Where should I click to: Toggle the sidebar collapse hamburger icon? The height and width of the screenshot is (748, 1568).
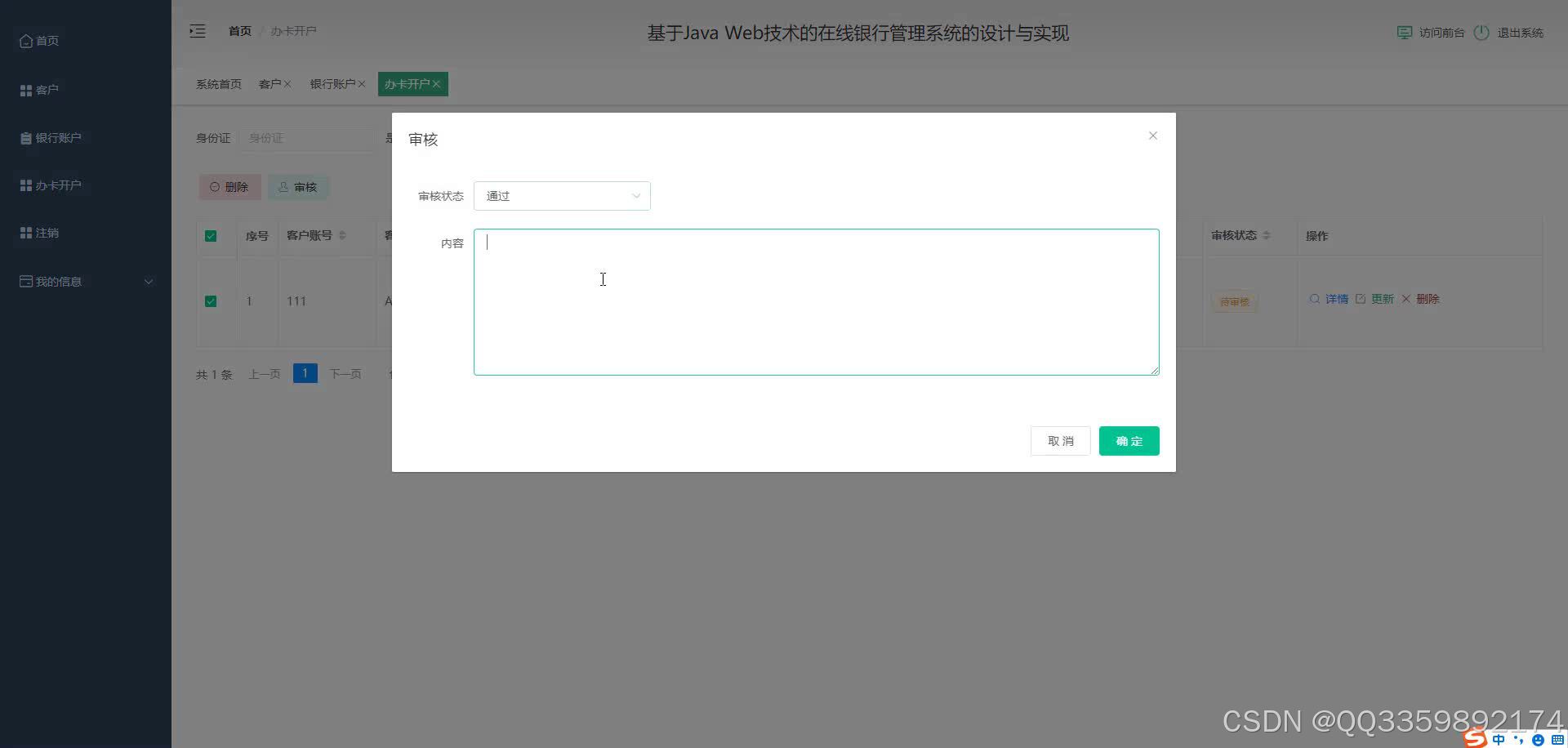198,31
